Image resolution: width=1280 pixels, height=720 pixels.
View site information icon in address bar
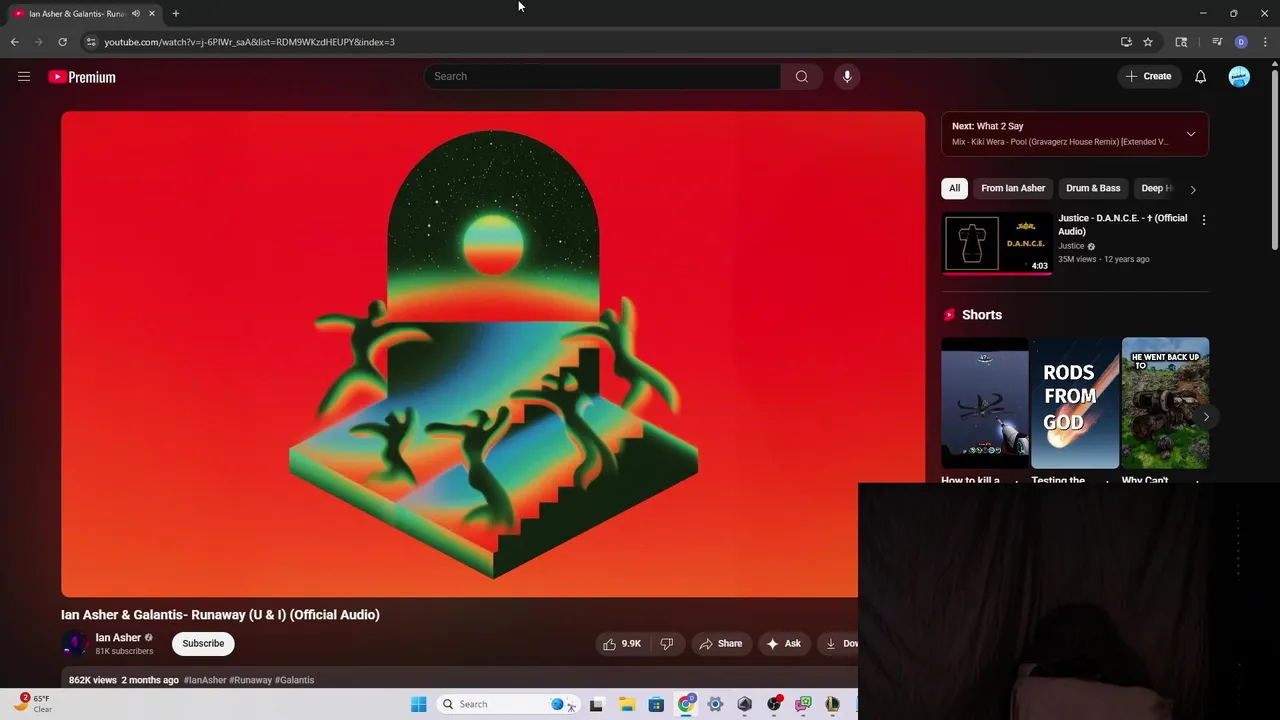(x=91, y=42)
